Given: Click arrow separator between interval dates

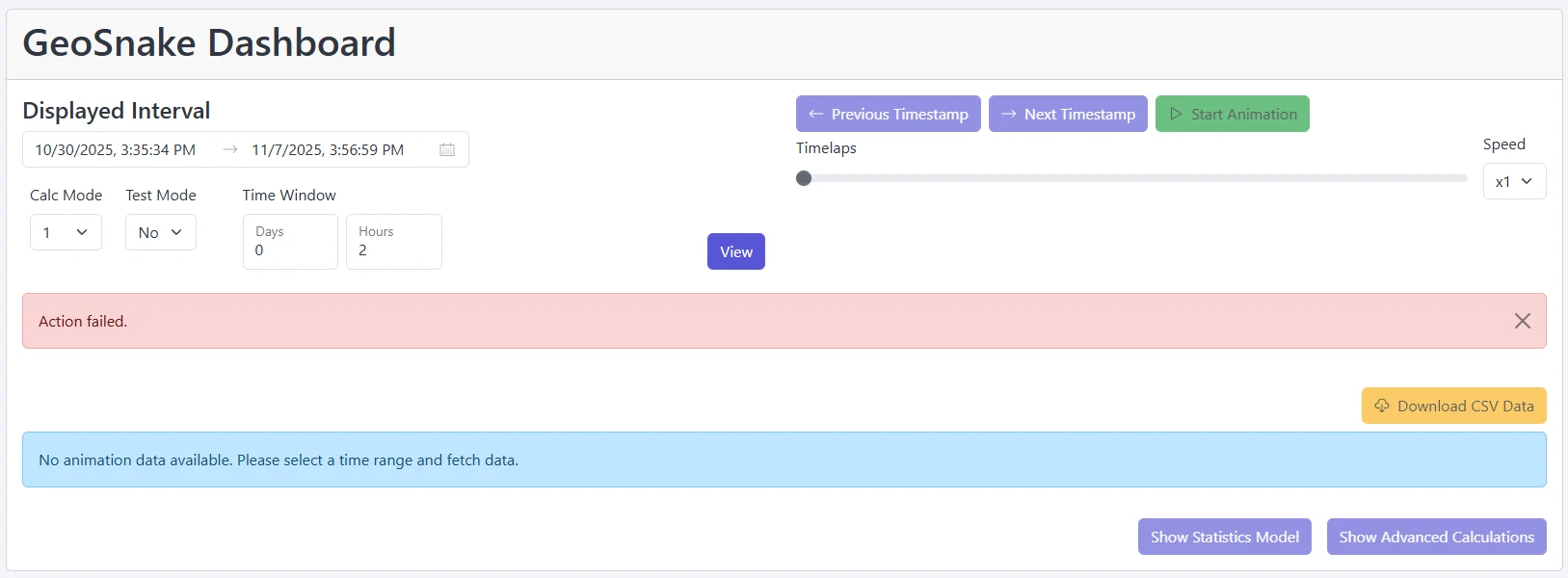Looking at the screenshot, I should click(230, 150).
